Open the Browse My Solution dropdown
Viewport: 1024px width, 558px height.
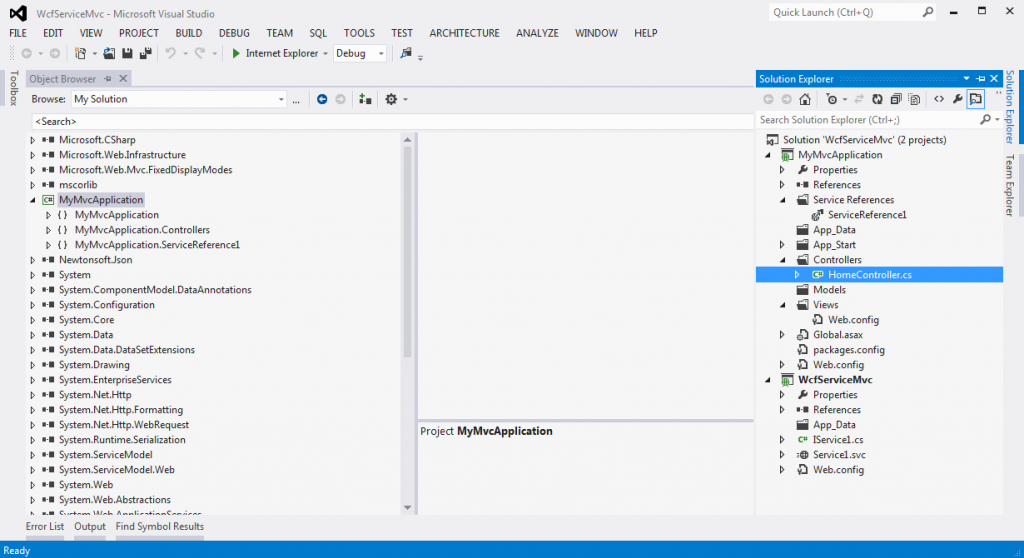point(281,99)
